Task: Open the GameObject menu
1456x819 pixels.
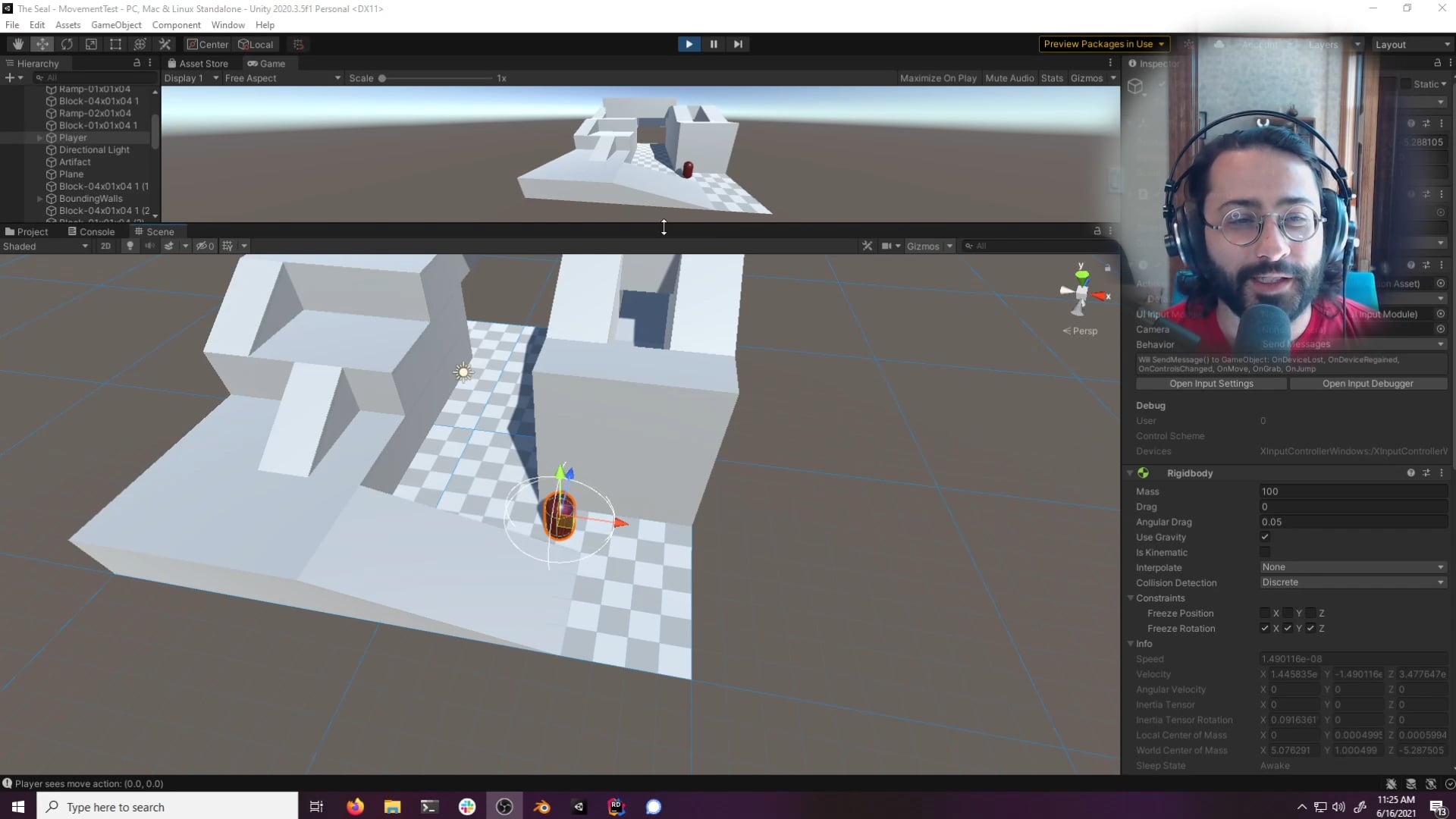Action: click(x=116, y=25)
